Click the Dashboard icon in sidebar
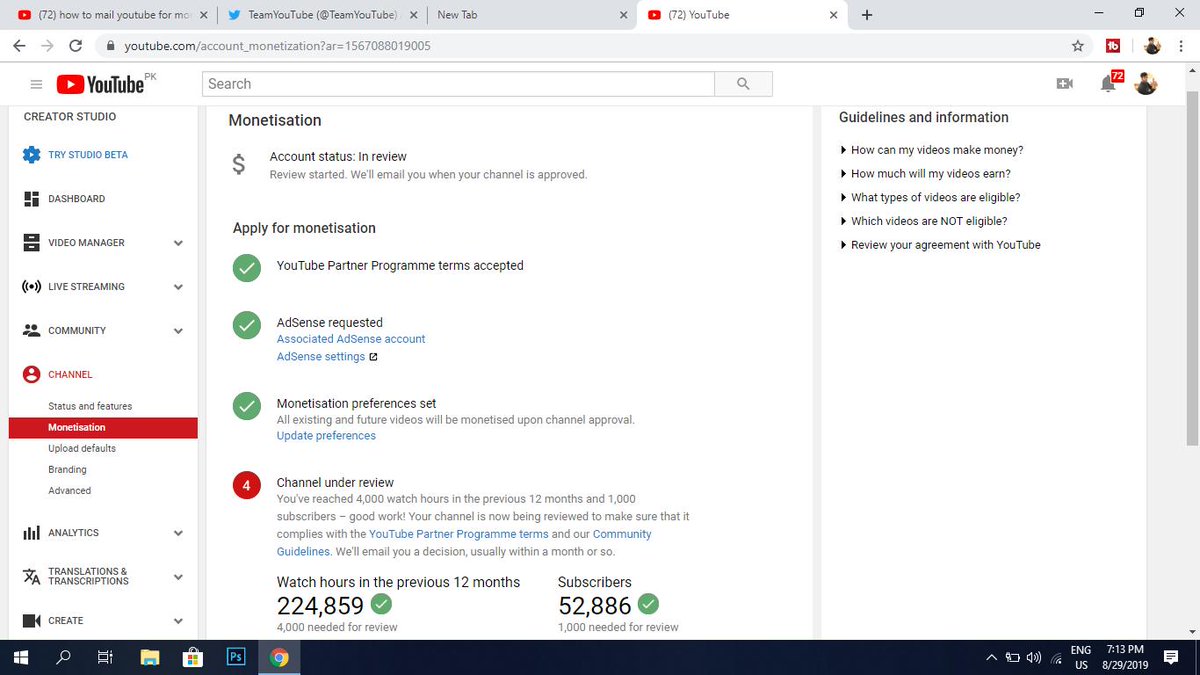1200x675 pixels. tap(31, 199)
